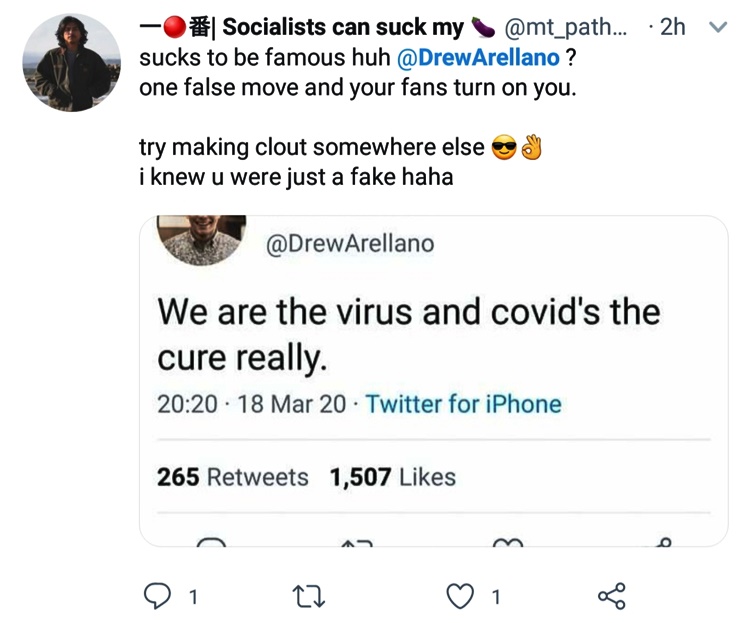The width and height of the screenshot is (750, 623).
Task: Expand the tweet options chevron menu
Action: (716, 29)
